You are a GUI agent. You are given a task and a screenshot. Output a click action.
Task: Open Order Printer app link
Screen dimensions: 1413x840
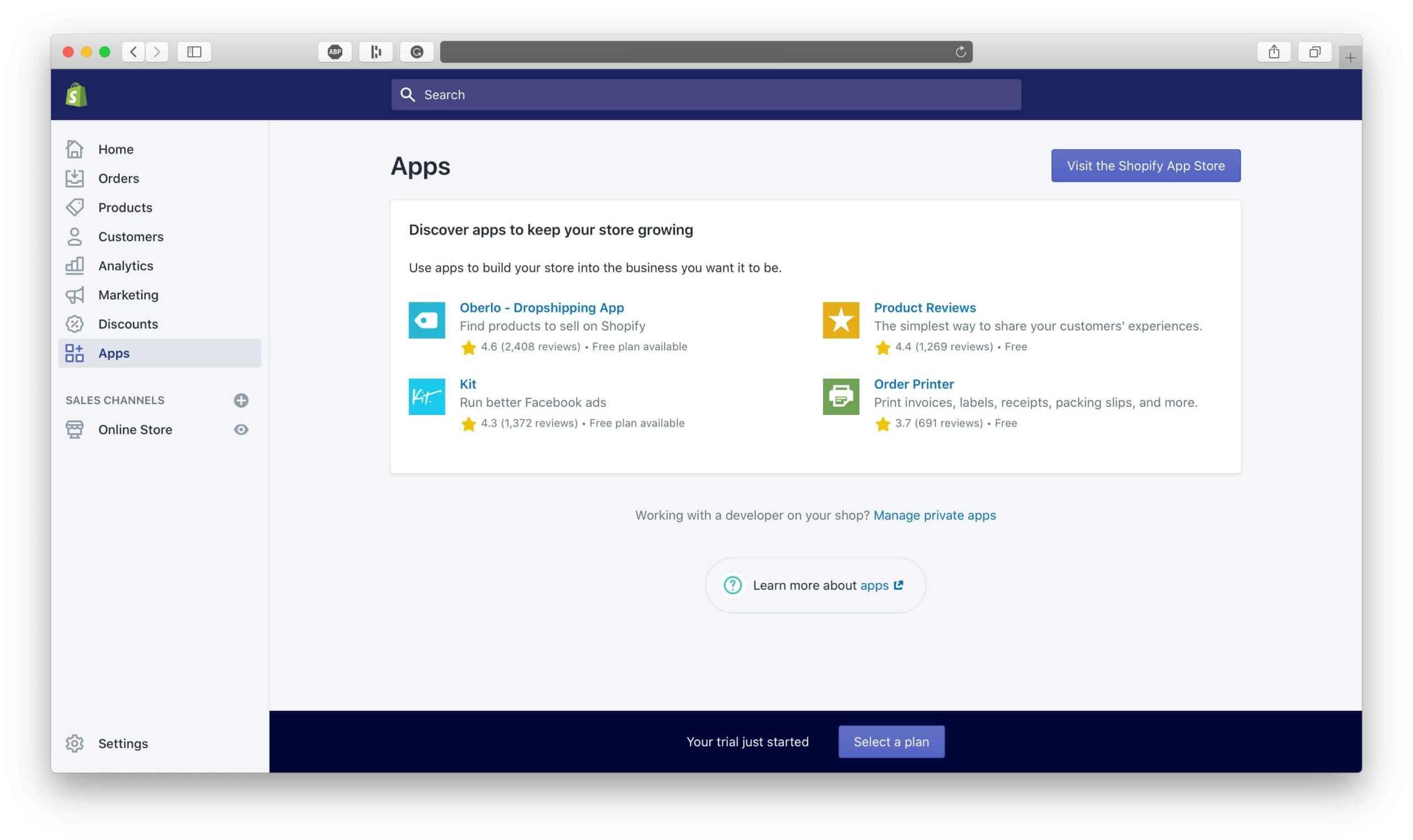[913, 384]
